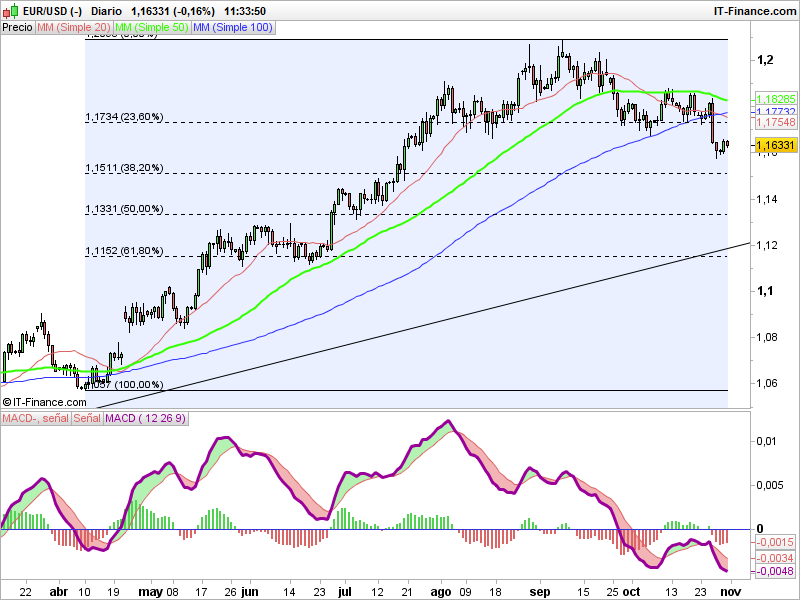This screenshot has height=600, width=800.
Task: Click the may month label on time axis
Action: [151, 592]
